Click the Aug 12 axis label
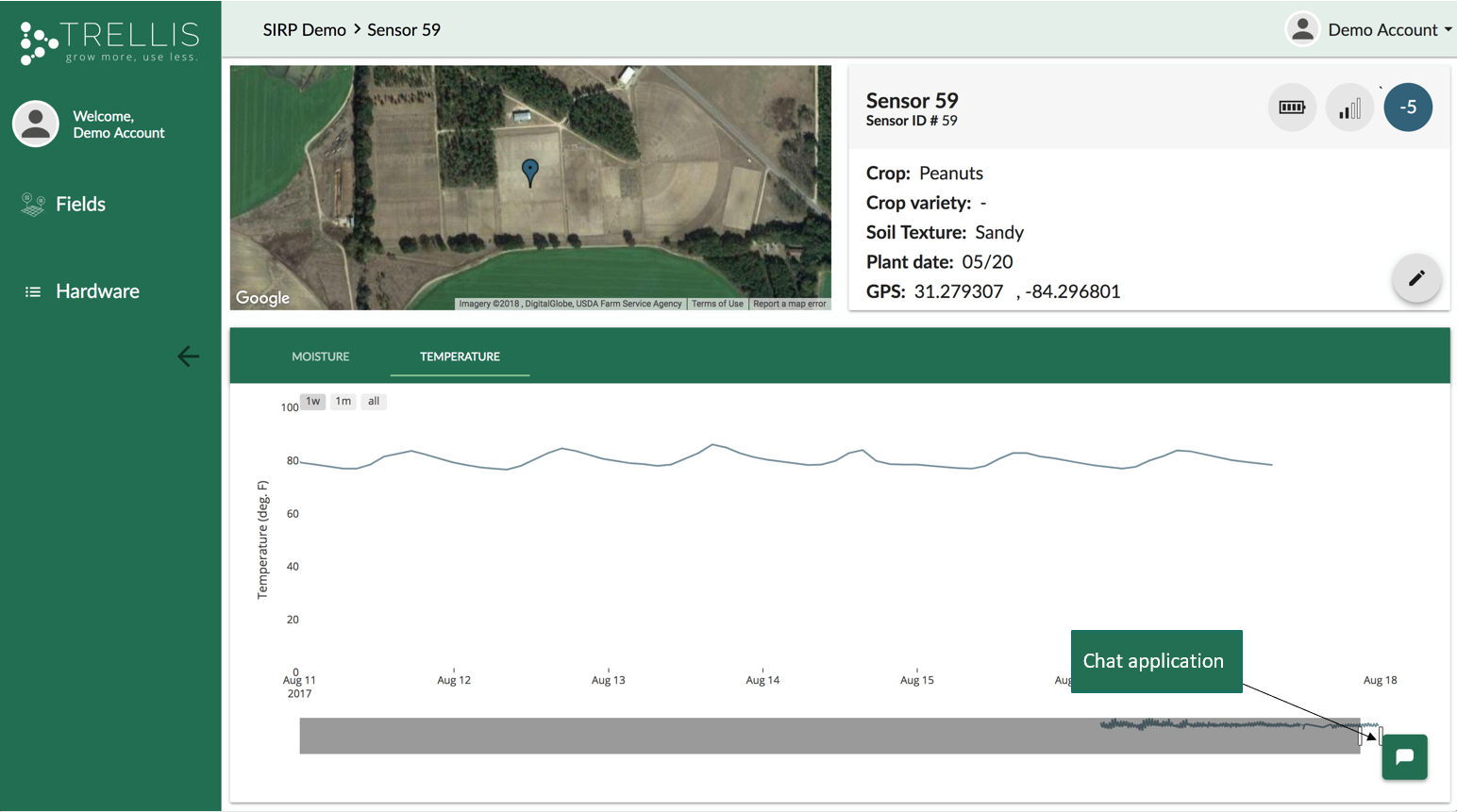The width and height of the screenshot is (1457, 812). click(454, 680)
